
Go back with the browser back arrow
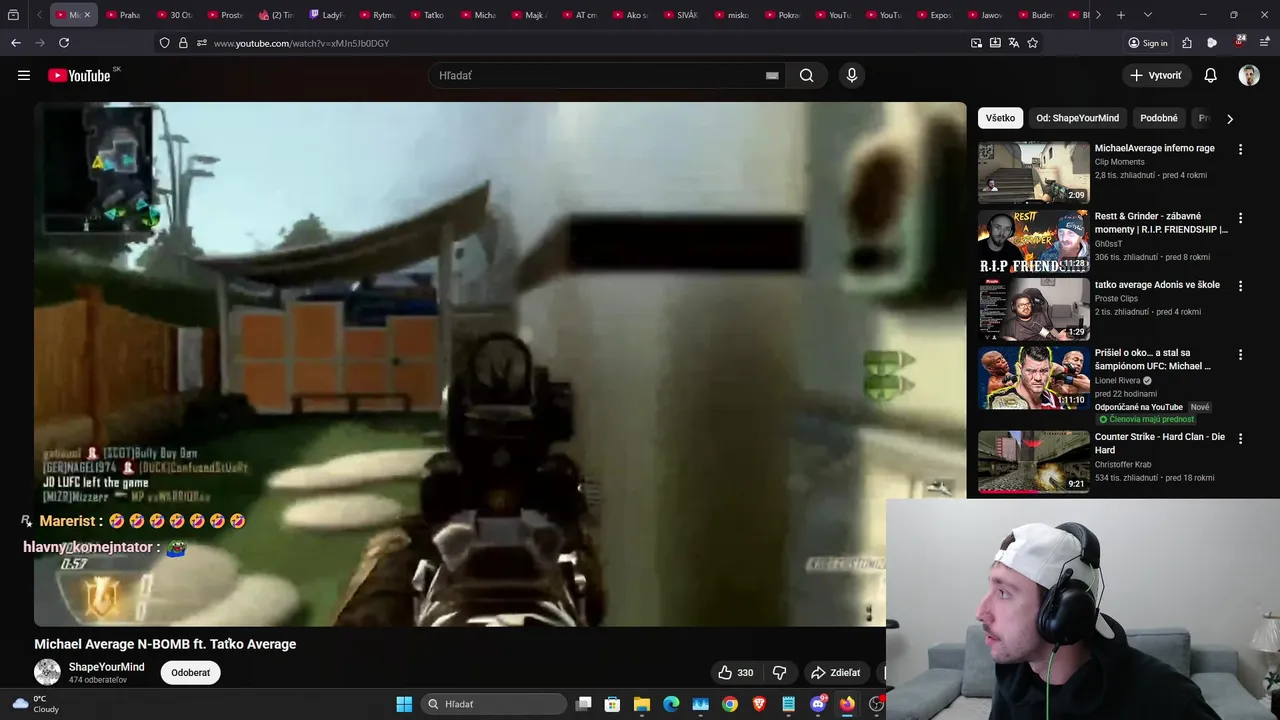click(16, 43)
